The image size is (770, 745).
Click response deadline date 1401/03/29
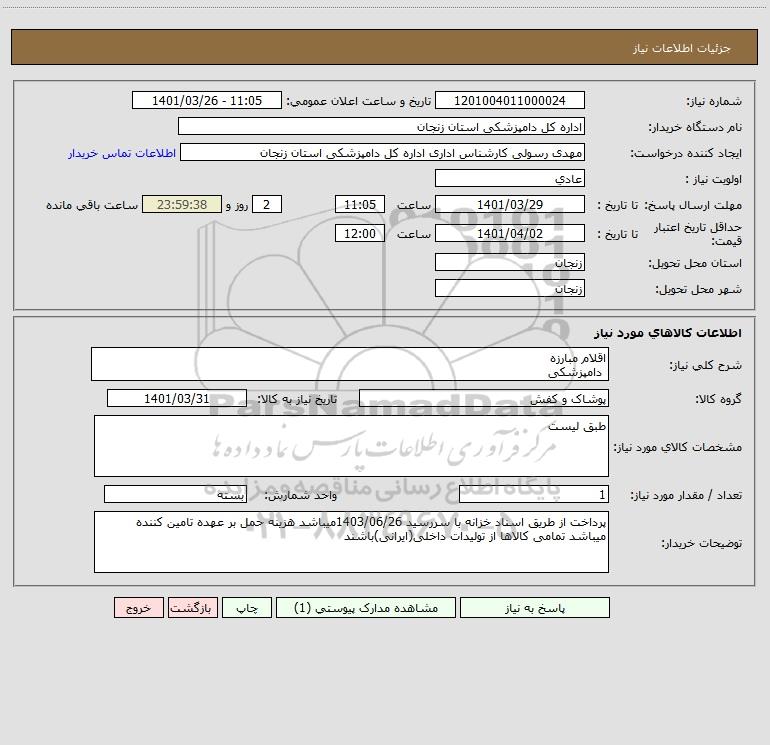pyautogui.click(x=510, y=204)
